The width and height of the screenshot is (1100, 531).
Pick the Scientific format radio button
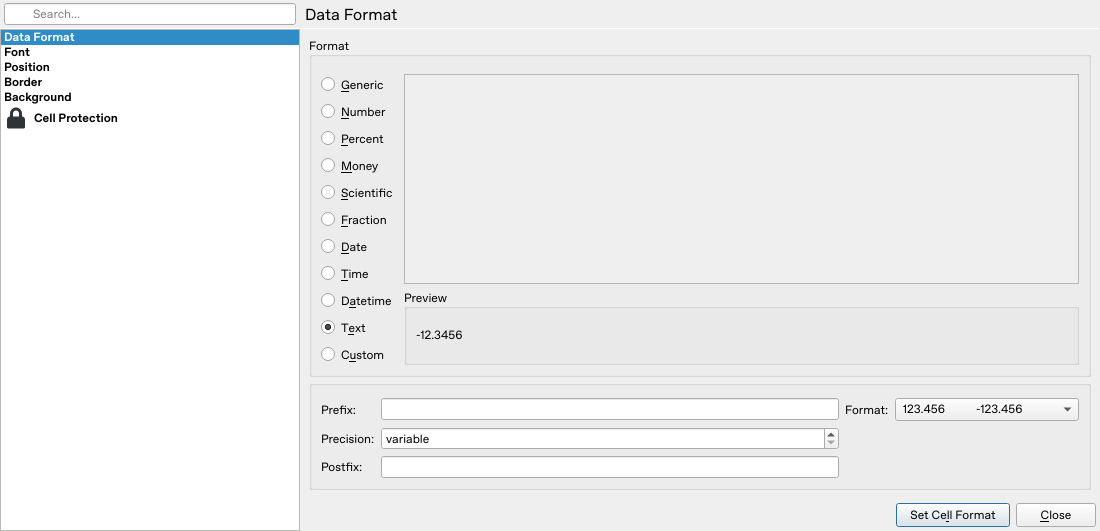(328, 192)
